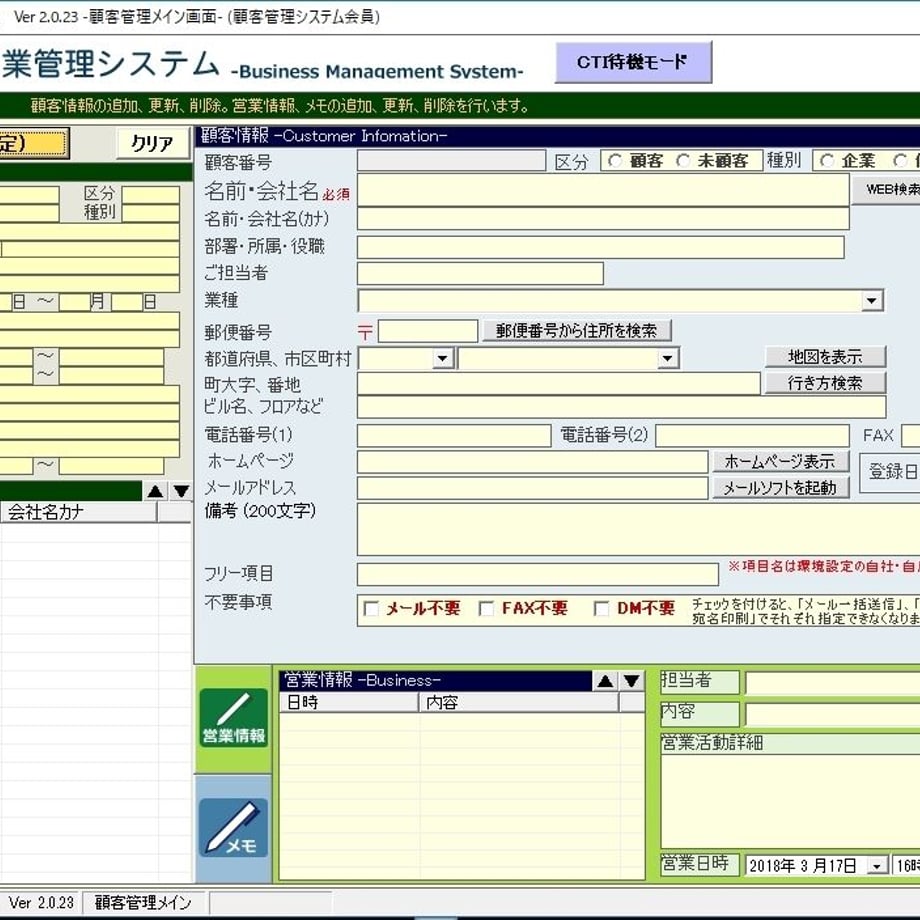Click the 町大字、番地 input field

coord(559,384)
